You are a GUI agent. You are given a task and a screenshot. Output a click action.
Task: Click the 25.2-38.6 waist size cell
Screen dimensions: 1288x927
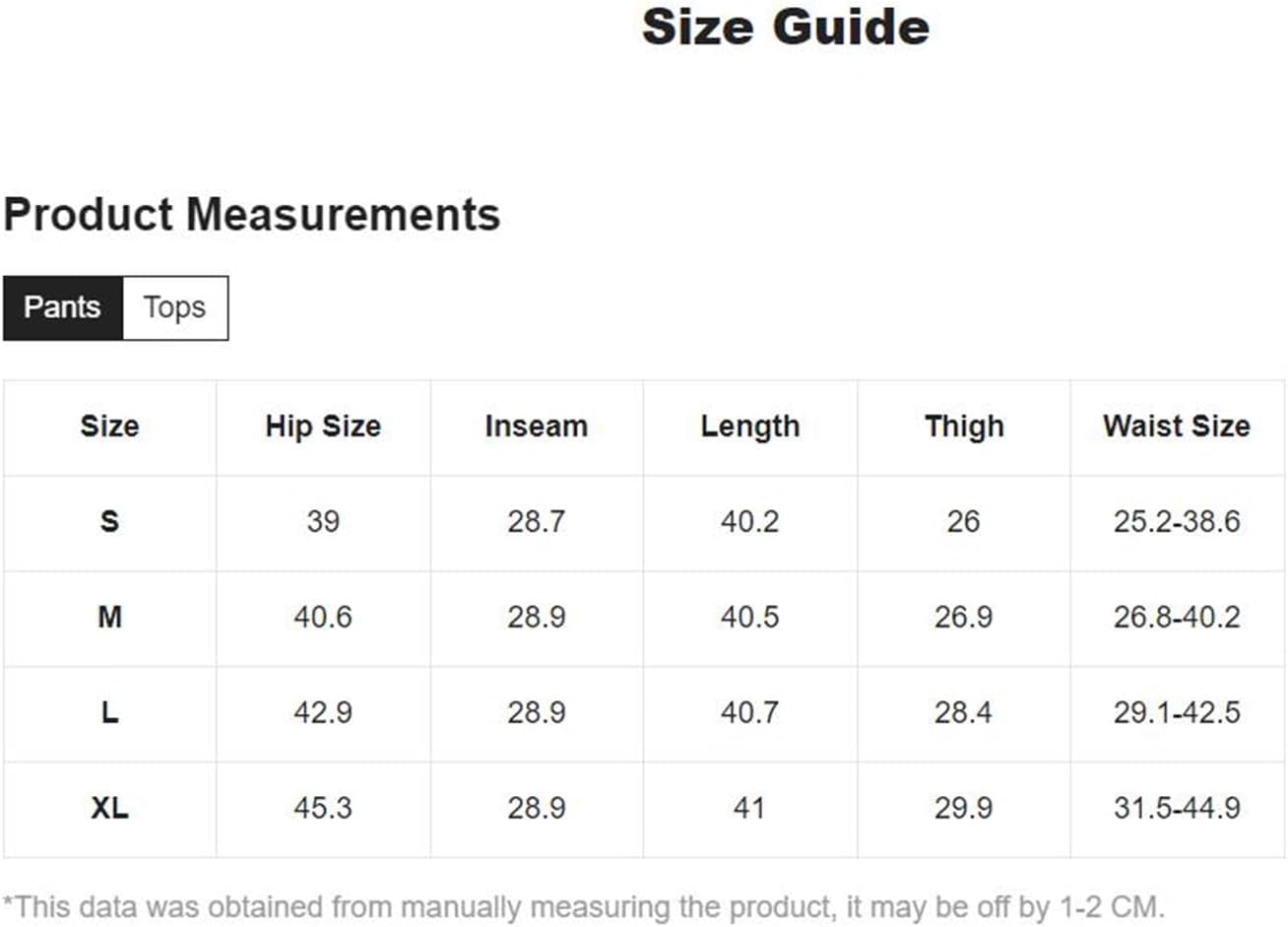coord(1177,521)
